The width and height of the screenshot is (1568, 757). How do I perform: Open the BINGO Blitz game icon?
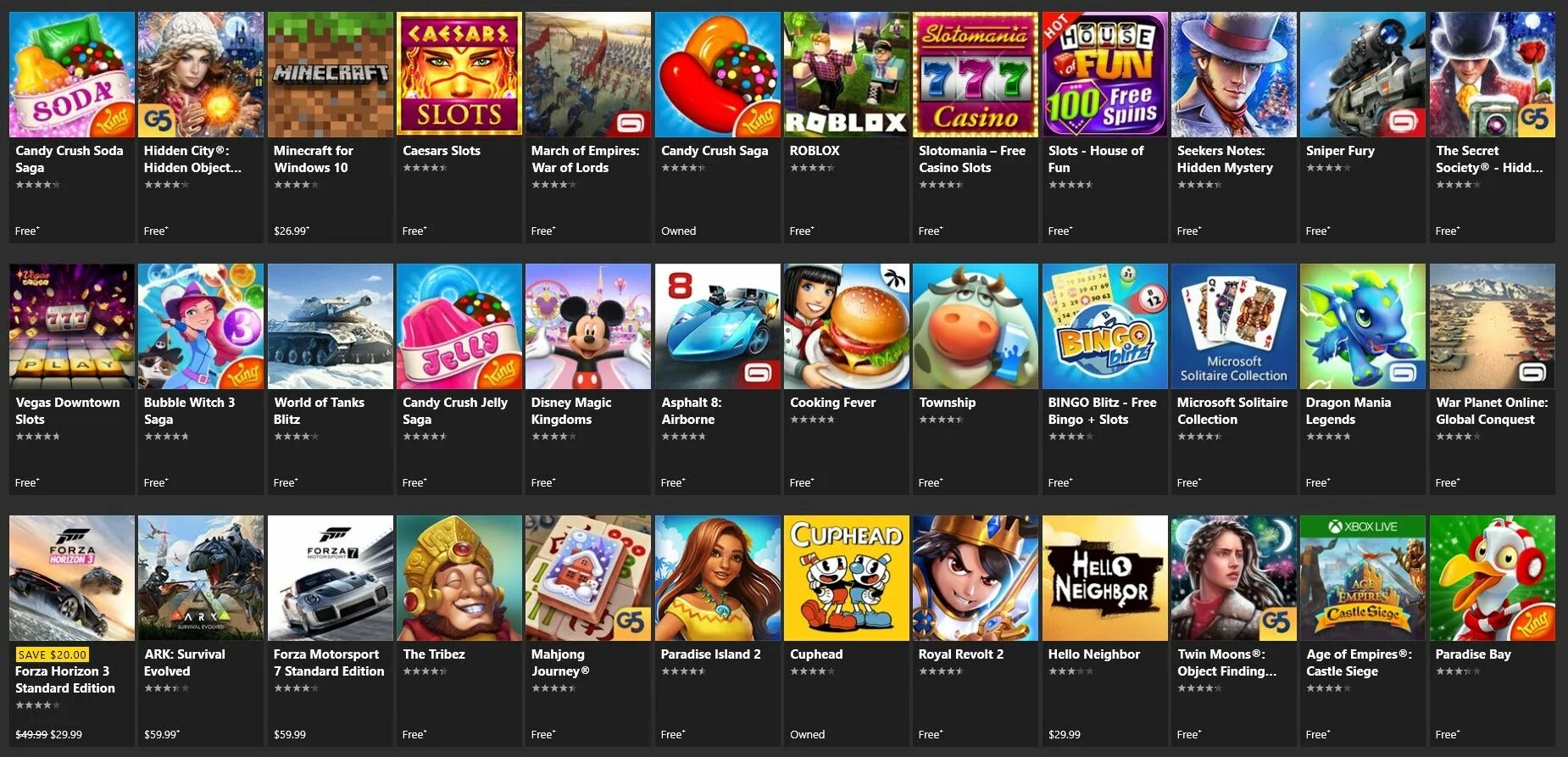[x=1104, y=326]
